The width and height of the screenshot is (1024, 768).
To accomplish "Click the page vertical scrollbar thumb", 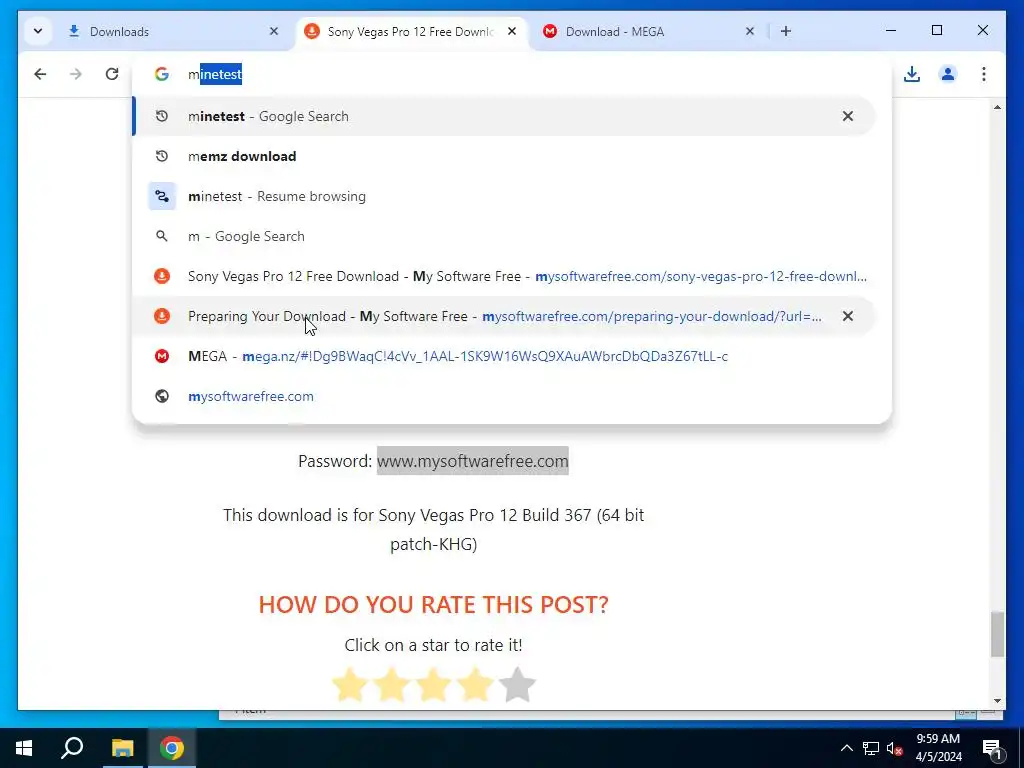I will point(997,634).
